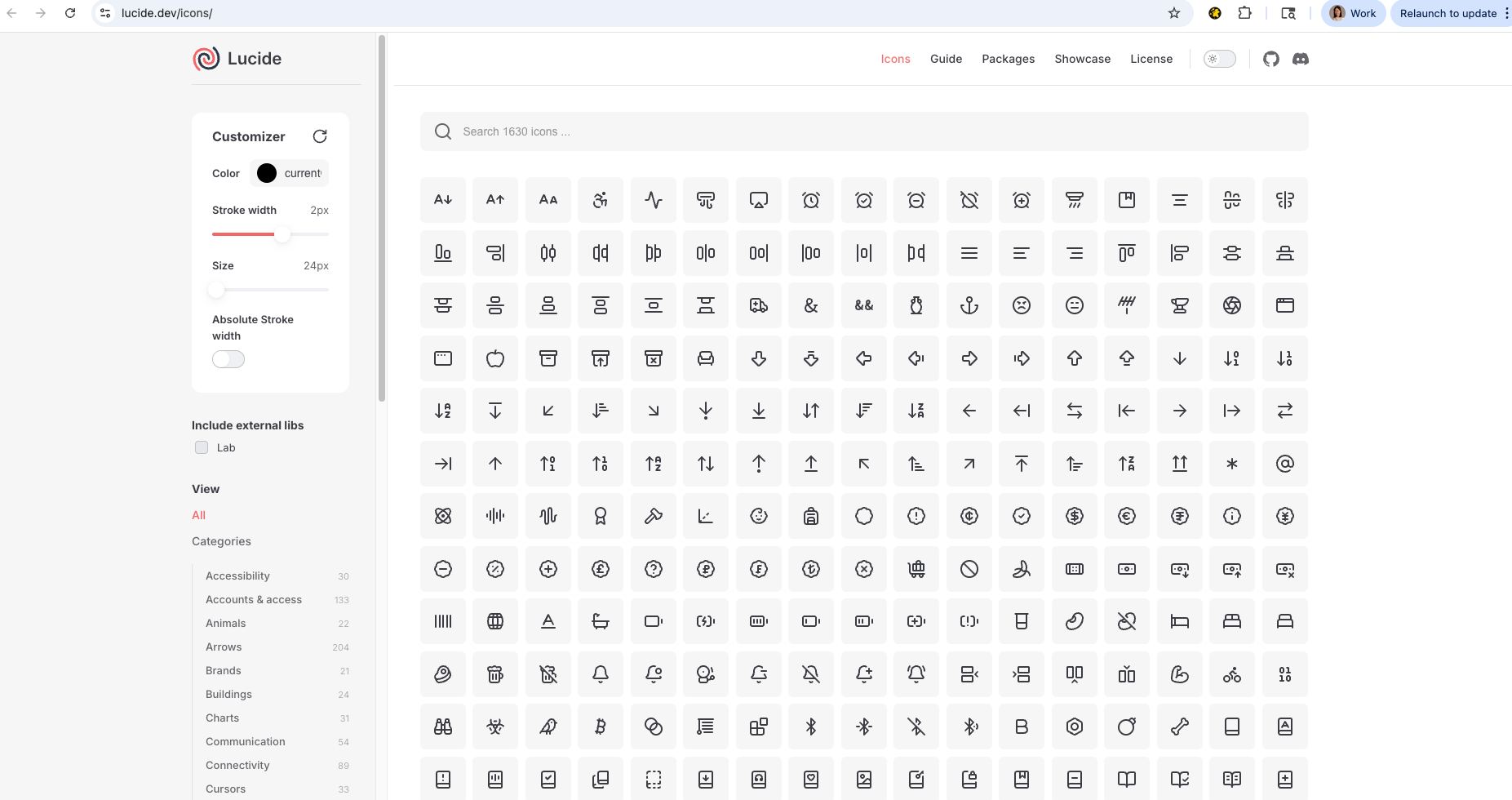Click the alarm-clock icon
The image size is (1512, 800).
(x=811, y=200)
